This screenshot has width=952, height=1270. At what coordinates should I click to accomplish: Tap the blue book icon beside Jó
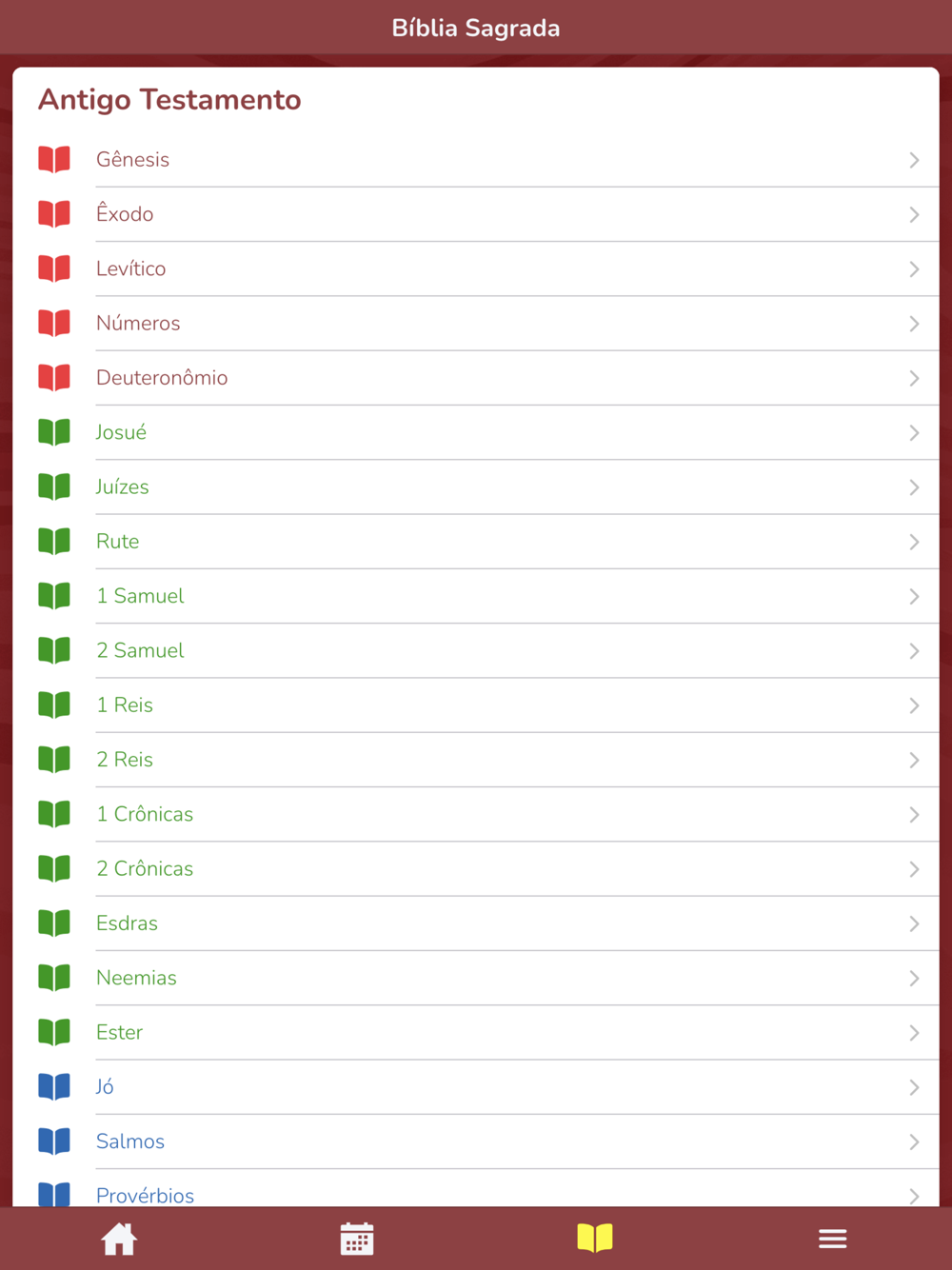[x=54, y=1086]
